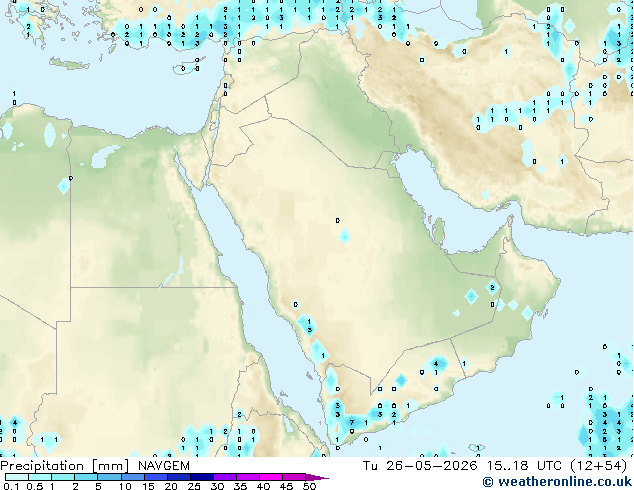Click the weatheronline.co.uk link text
The height and width of the screenshot is (490, 634).
coord(565,482)
